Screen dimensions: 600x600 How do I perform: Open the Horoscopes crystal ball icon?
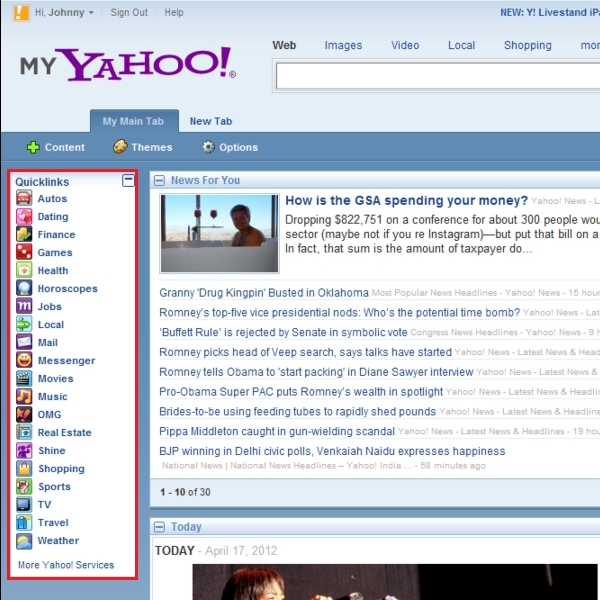pos(24,288)
